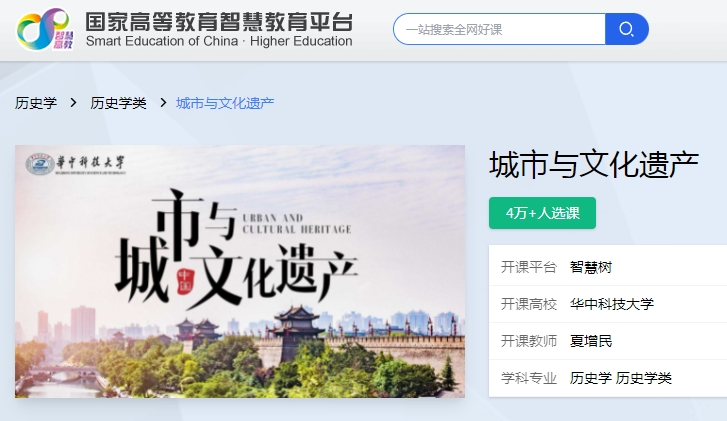The height and width of the screenshot is (421, 727).
Task: Click the chevron after 历史学 breadcrumb
Action: coord(73,102)
